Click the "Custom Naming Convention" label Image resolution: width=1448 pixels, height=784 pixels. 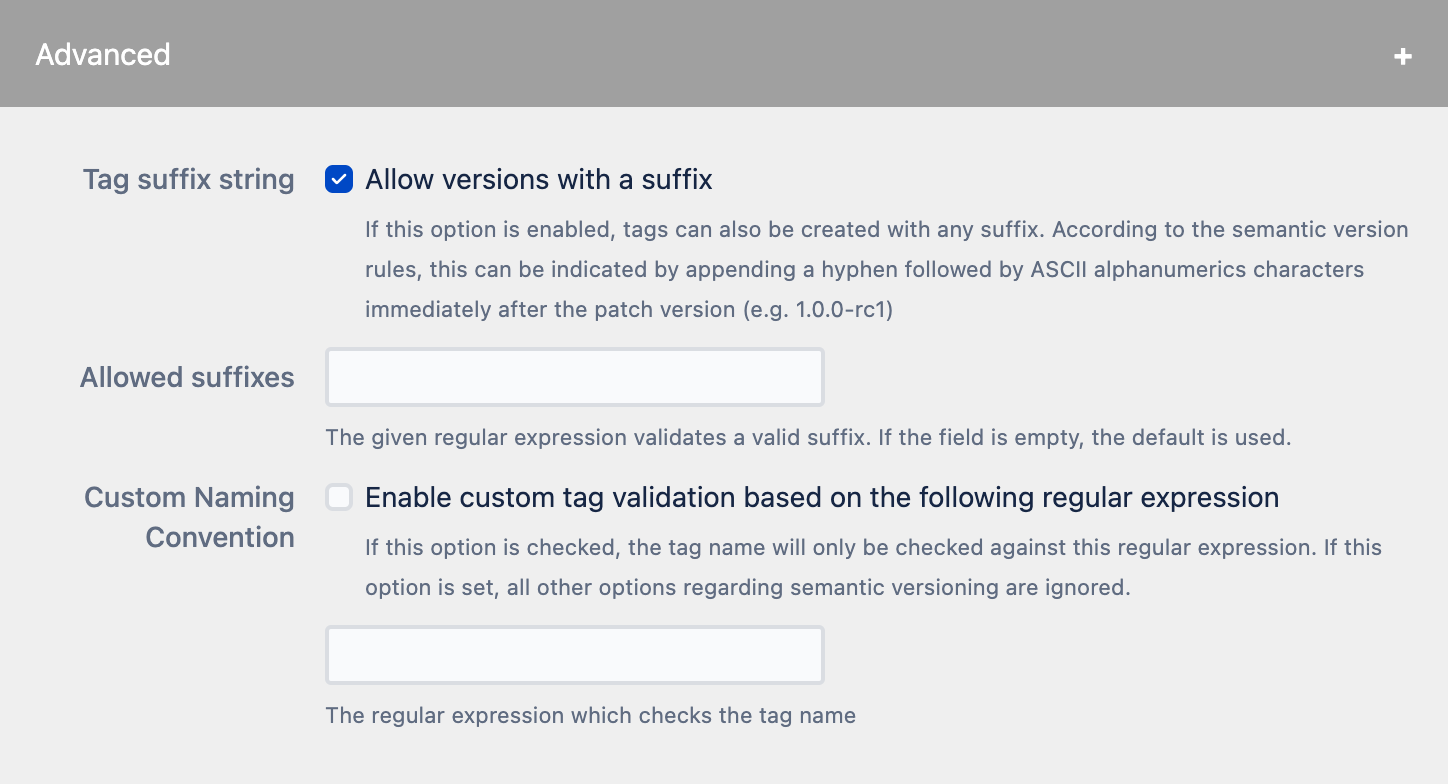tap(189, 517)
